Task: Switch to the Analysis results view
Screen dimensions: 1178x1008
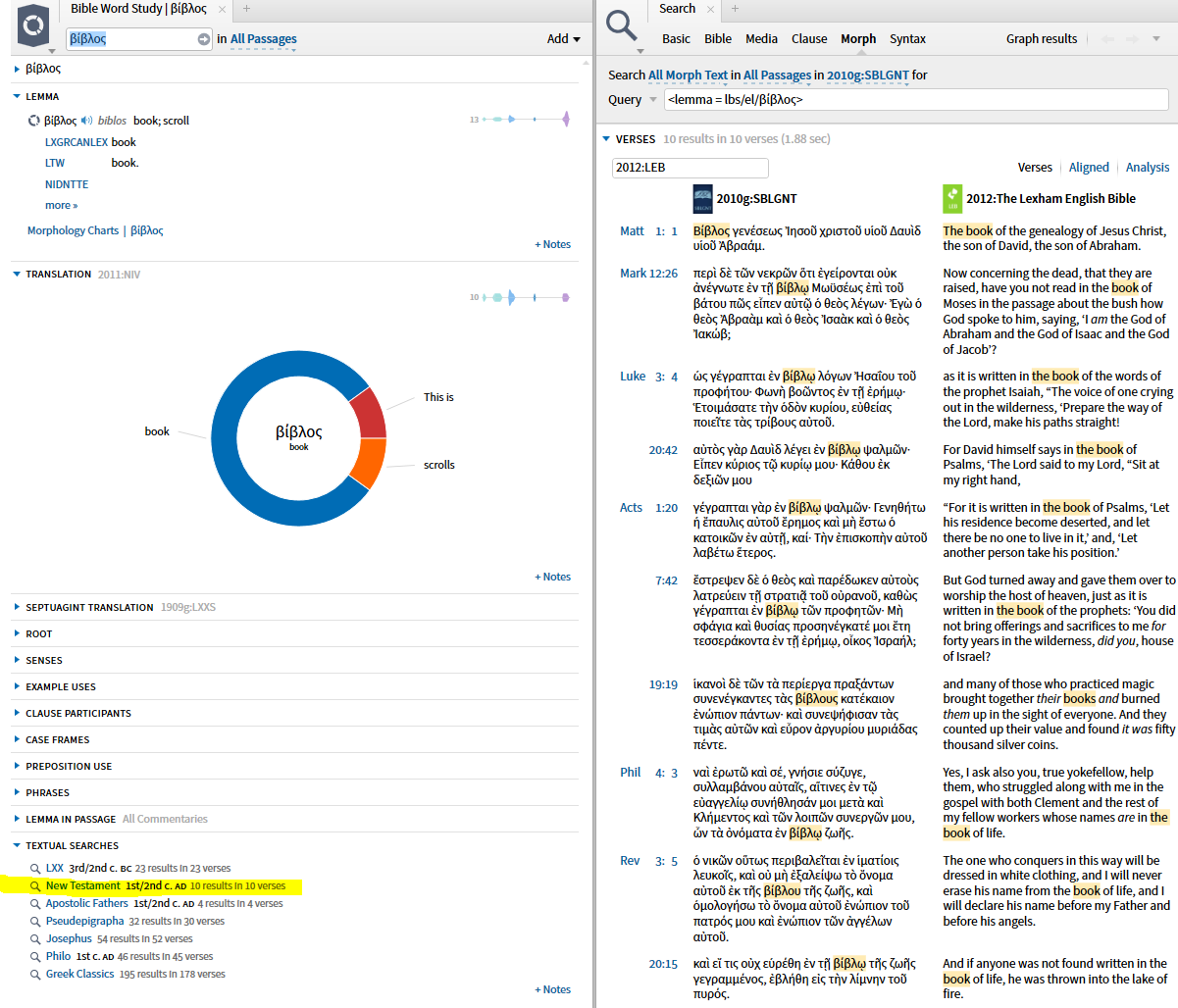Action: click(1148, 168)
